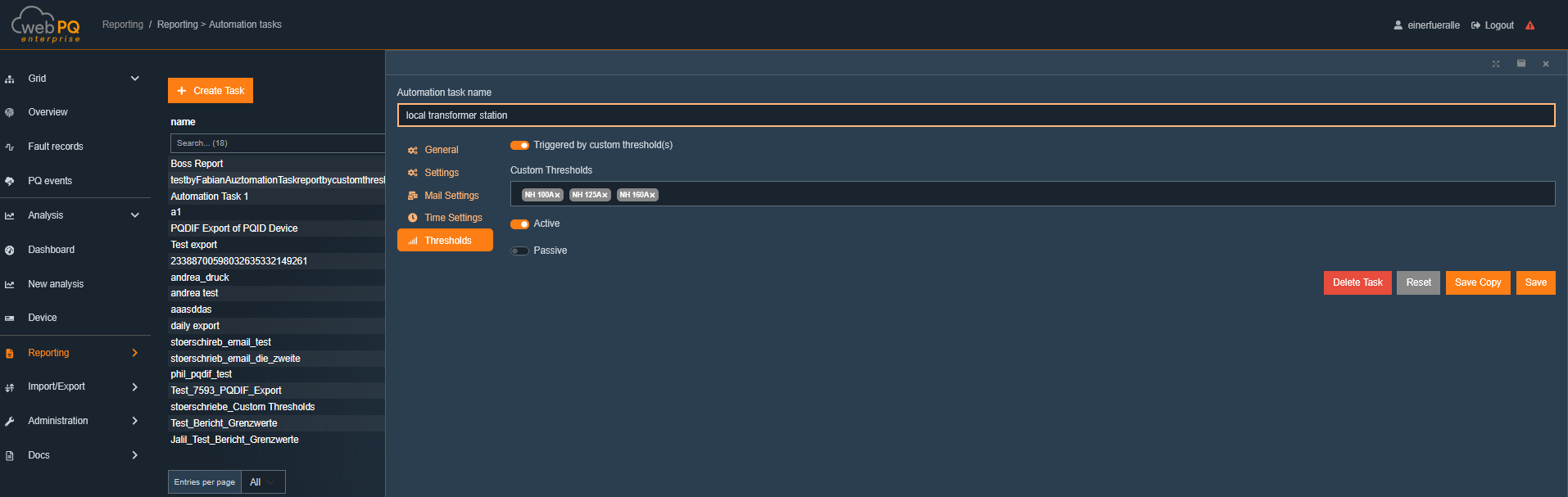The height and width of the screenshot is (497, 1568).
Task: Click the Docs file icon
Action: click(x=10, y=456)
